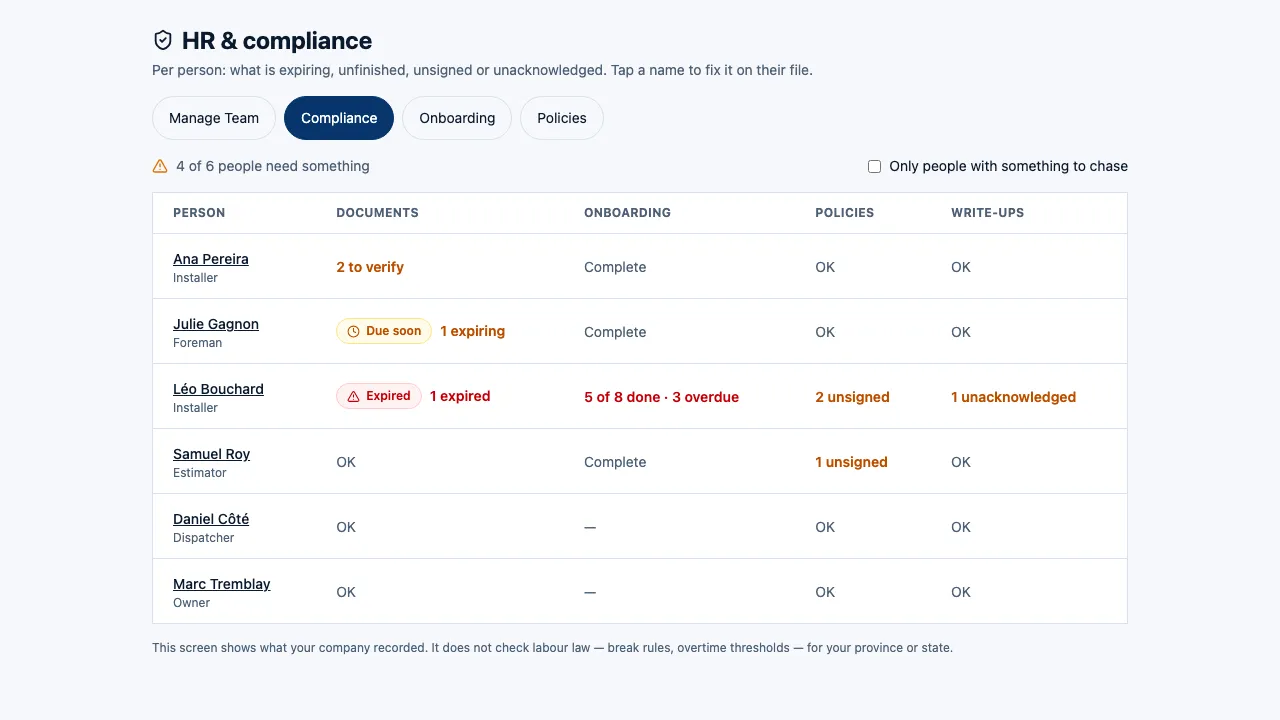The width and height of the screenshot is (1280, 720).
Task: Click Julie Gagnon's write-ups OK cell
Action: tap(961, 332)
